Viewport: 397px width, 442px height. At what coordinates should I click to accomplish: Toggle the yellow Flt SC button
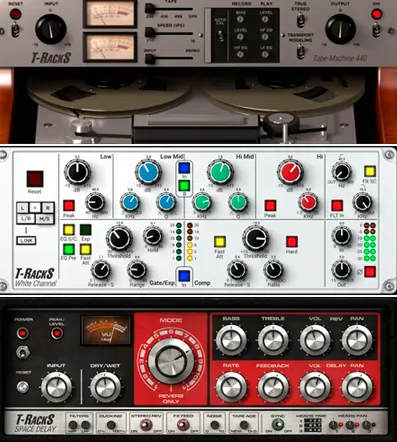point(370,171)
